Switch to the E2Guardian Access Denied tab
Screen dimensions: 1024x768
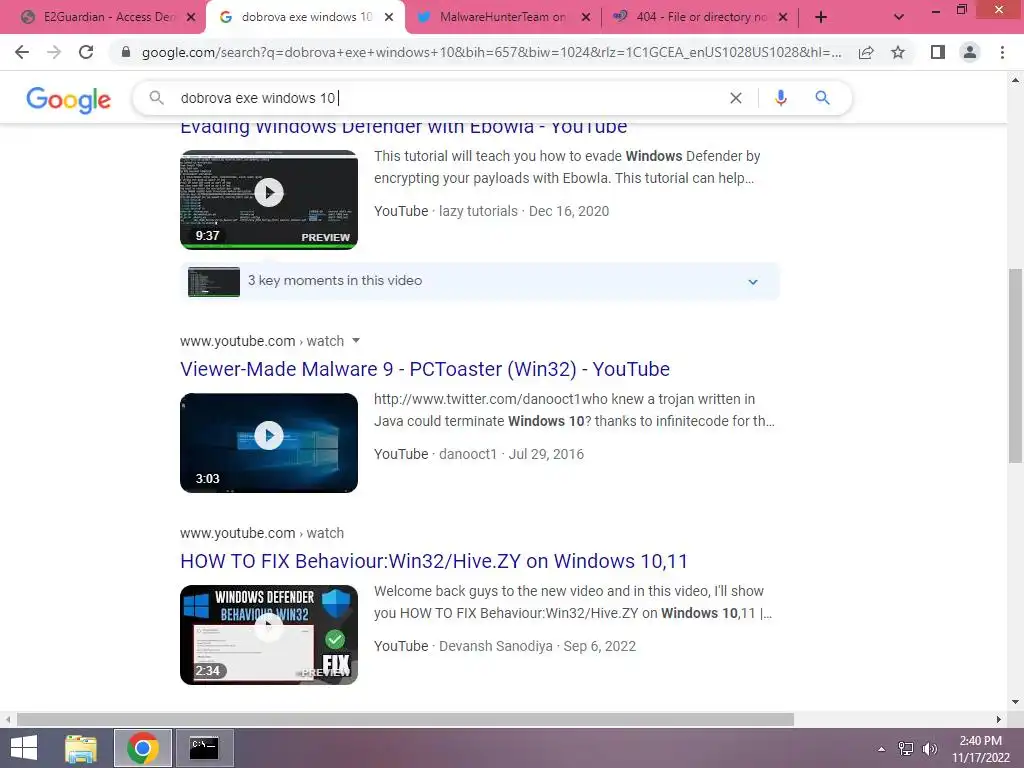(104, 17)
